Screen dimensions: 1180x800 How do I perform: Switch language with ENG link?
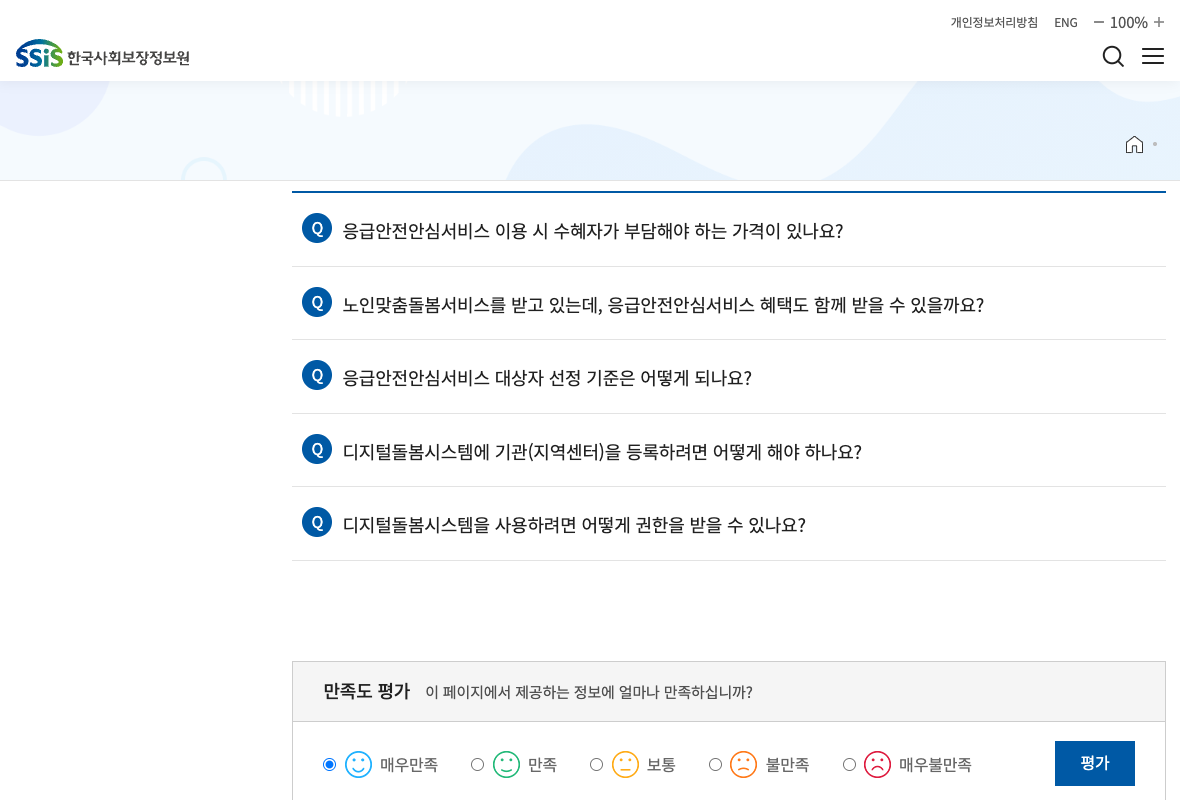pos(1066,23)
